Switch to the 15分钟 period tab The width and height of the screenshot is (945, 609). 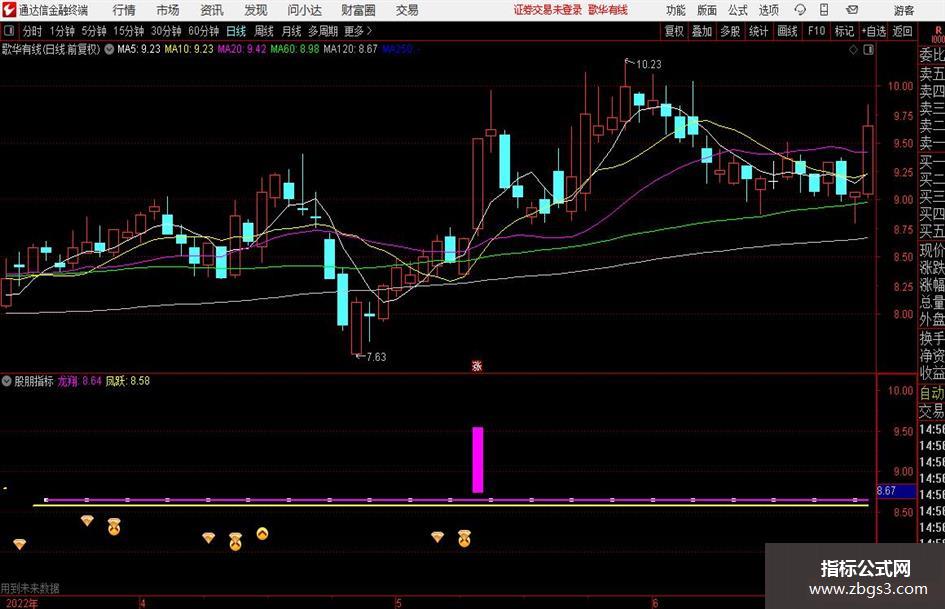pos(129,31)
